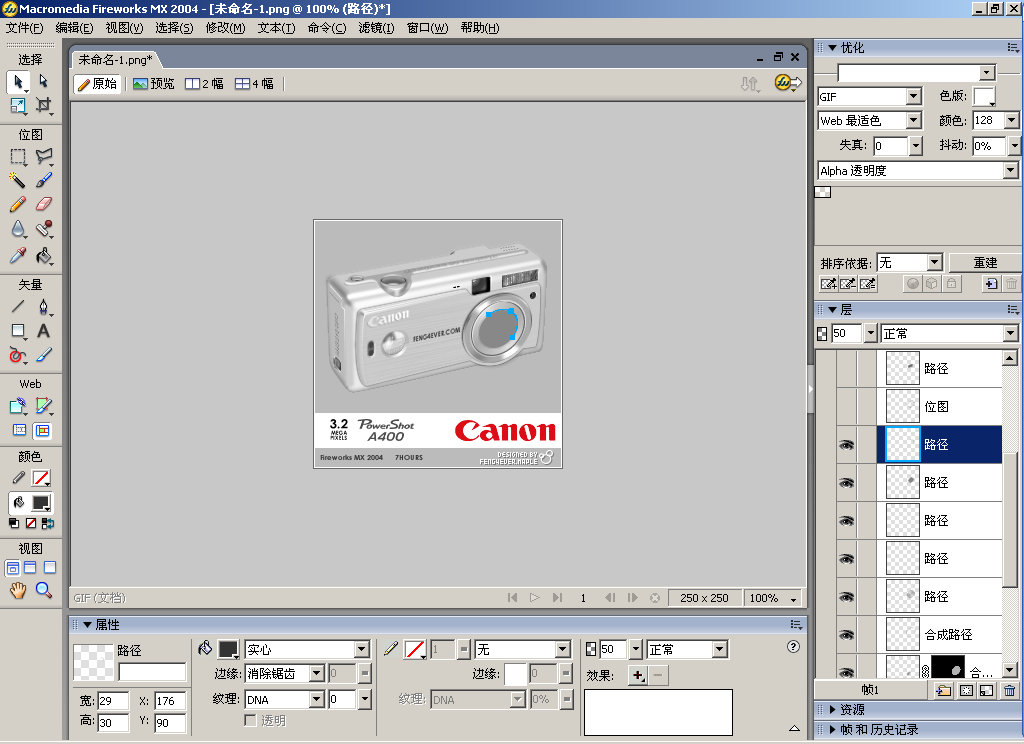Toggle Show Slices and Hotspots

click(x=42, y=430)
